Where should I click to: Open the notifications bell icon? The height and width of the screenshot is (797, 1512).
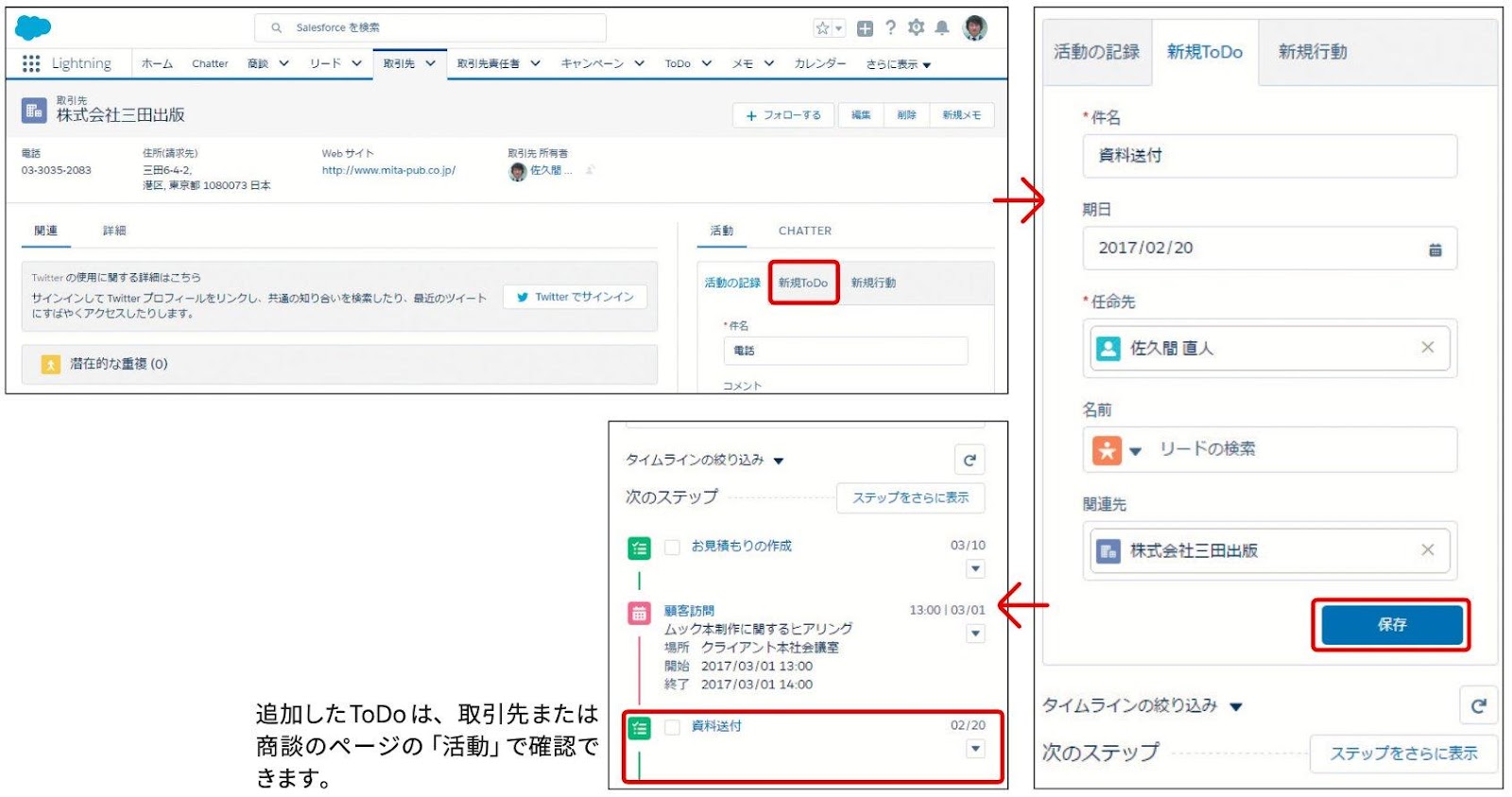pos(942,28)
